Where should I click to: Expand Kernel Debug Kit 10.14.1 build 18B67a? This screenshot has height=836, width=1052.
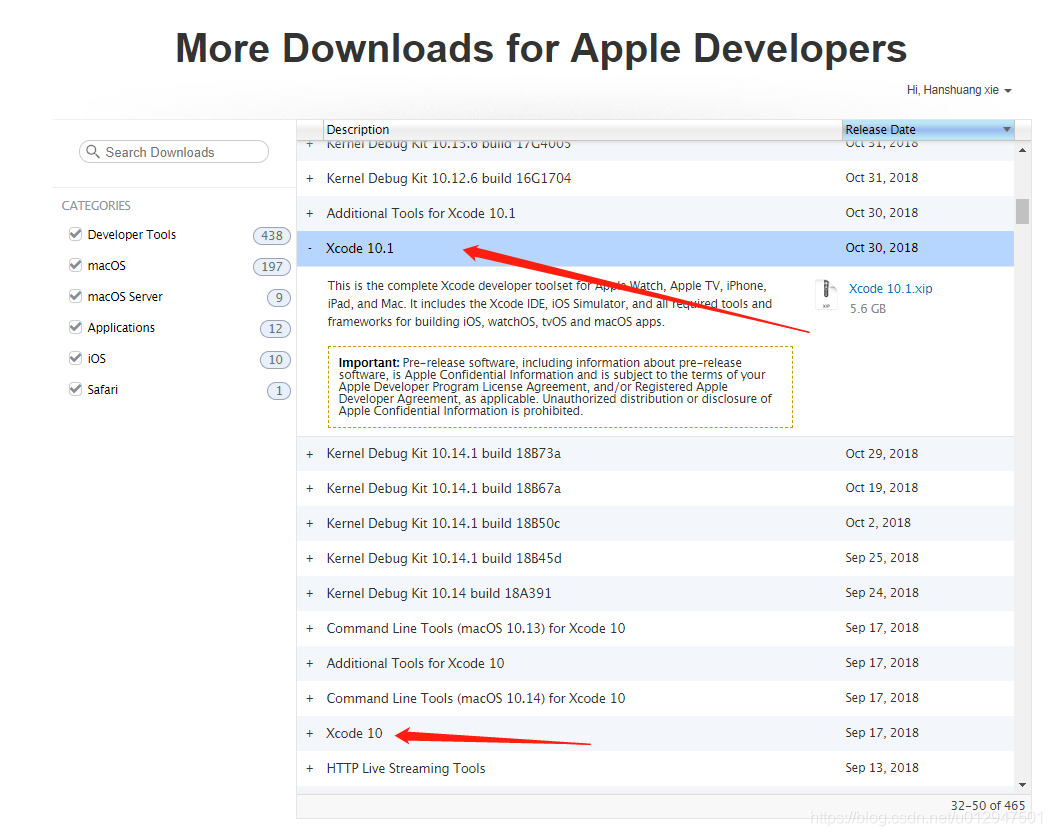[309, 488]
